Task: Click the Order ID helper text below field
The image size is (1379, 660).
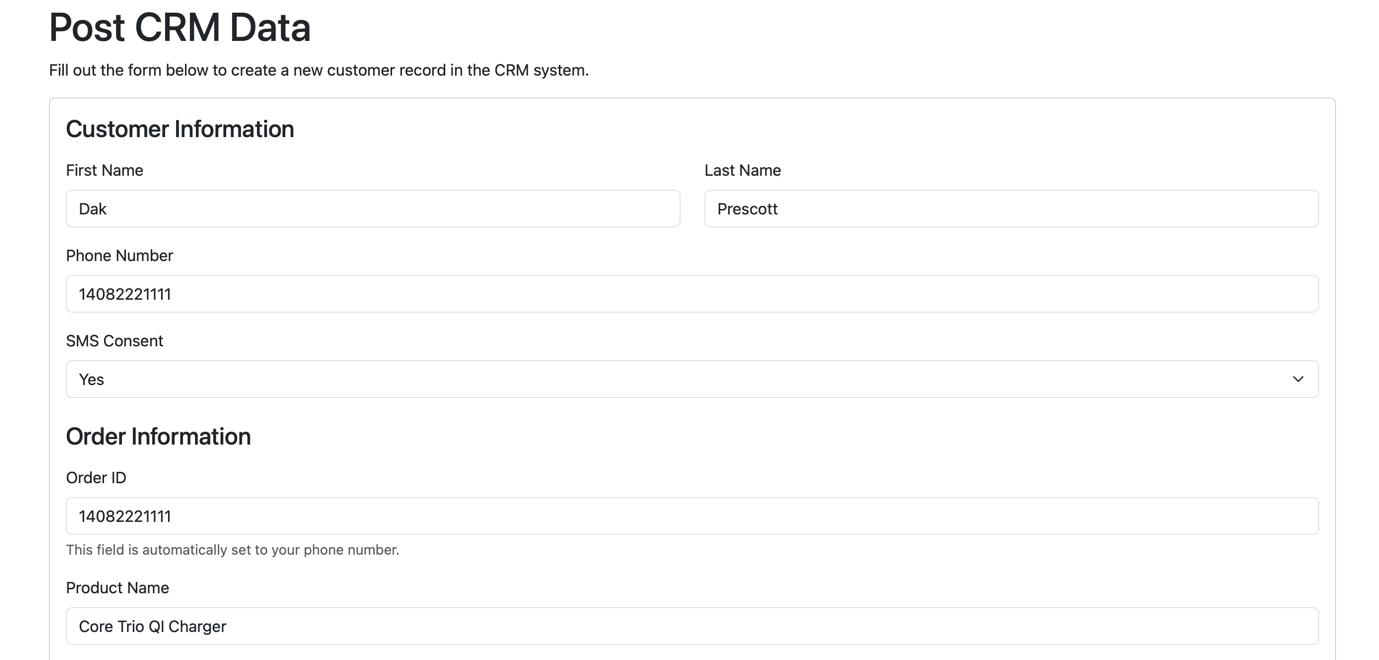Action: [233, 550]
